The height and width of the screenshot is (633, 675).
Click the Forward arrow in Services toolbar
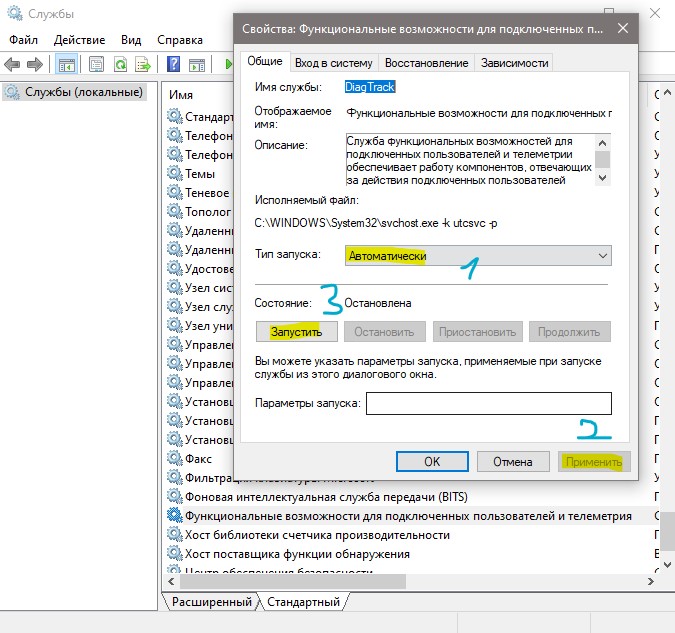[x=34, y=65]
